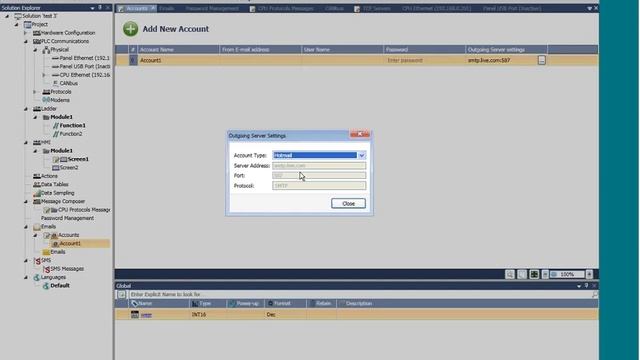The width and height of the screenshot is (640, 360).
Task: Collapse the PLC Communications node
Action: 26,42
